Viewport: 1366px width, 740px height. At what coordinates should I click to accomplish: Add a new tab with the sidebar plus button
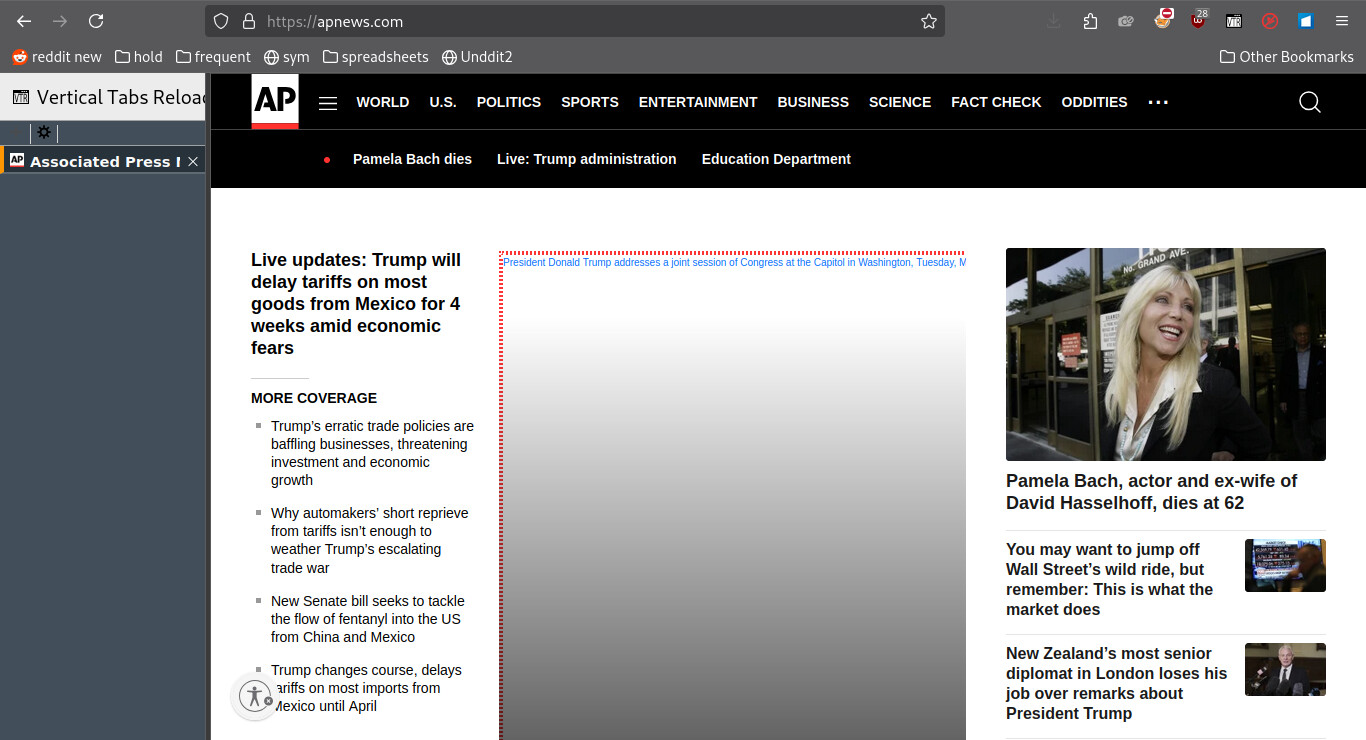pyautogui.click(x=16, y=132)
